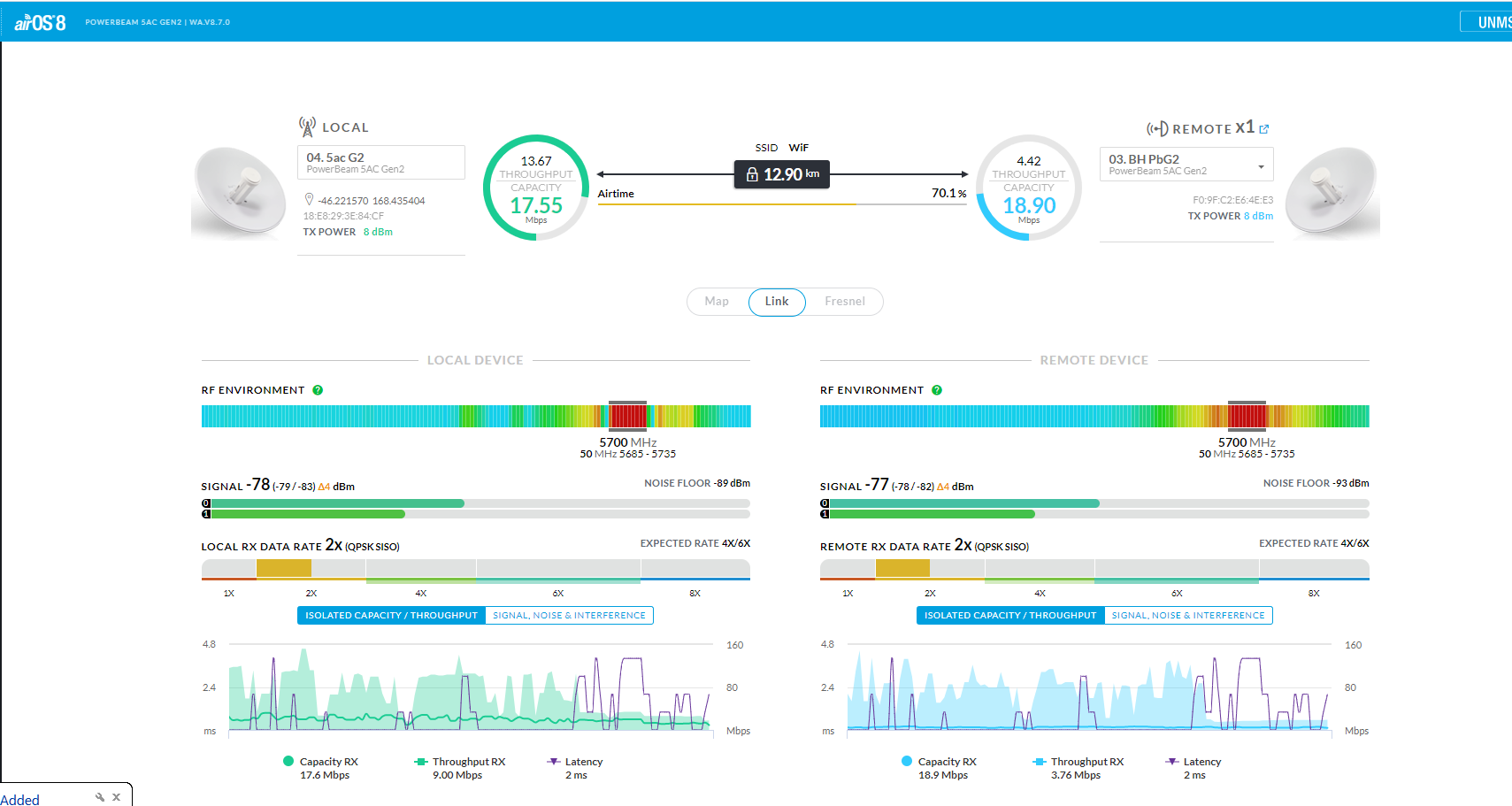Open the Map view tab
The image size is (1512, 806).
click(717, 301)
